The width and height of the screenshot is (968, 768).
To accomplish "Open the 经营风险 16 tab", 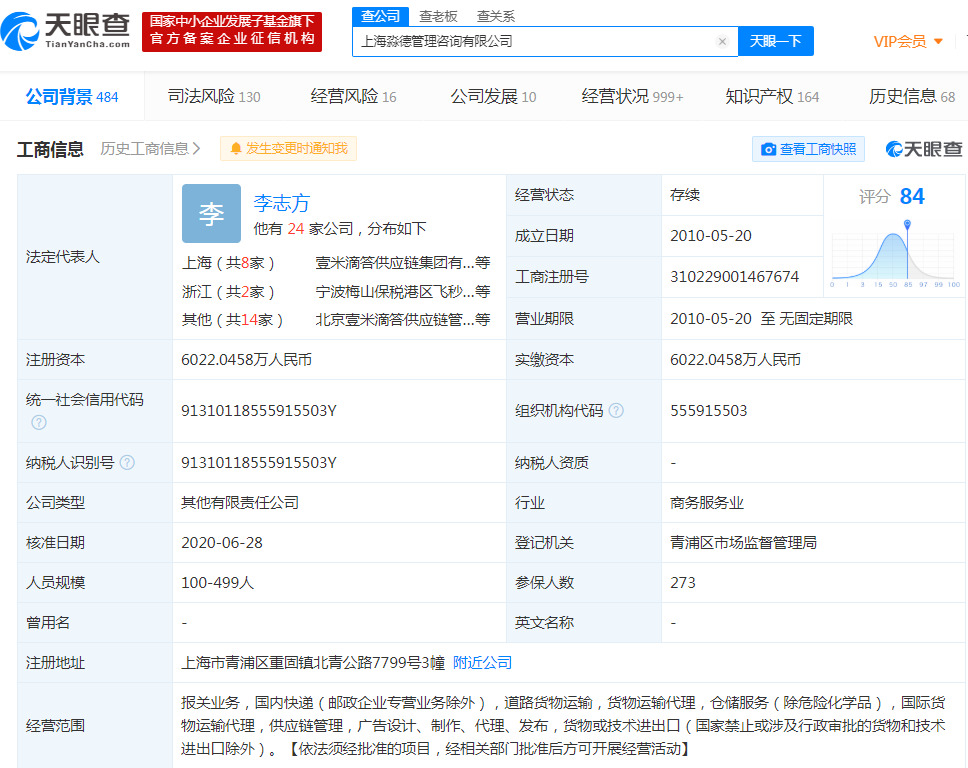I will tap(353, 96).
